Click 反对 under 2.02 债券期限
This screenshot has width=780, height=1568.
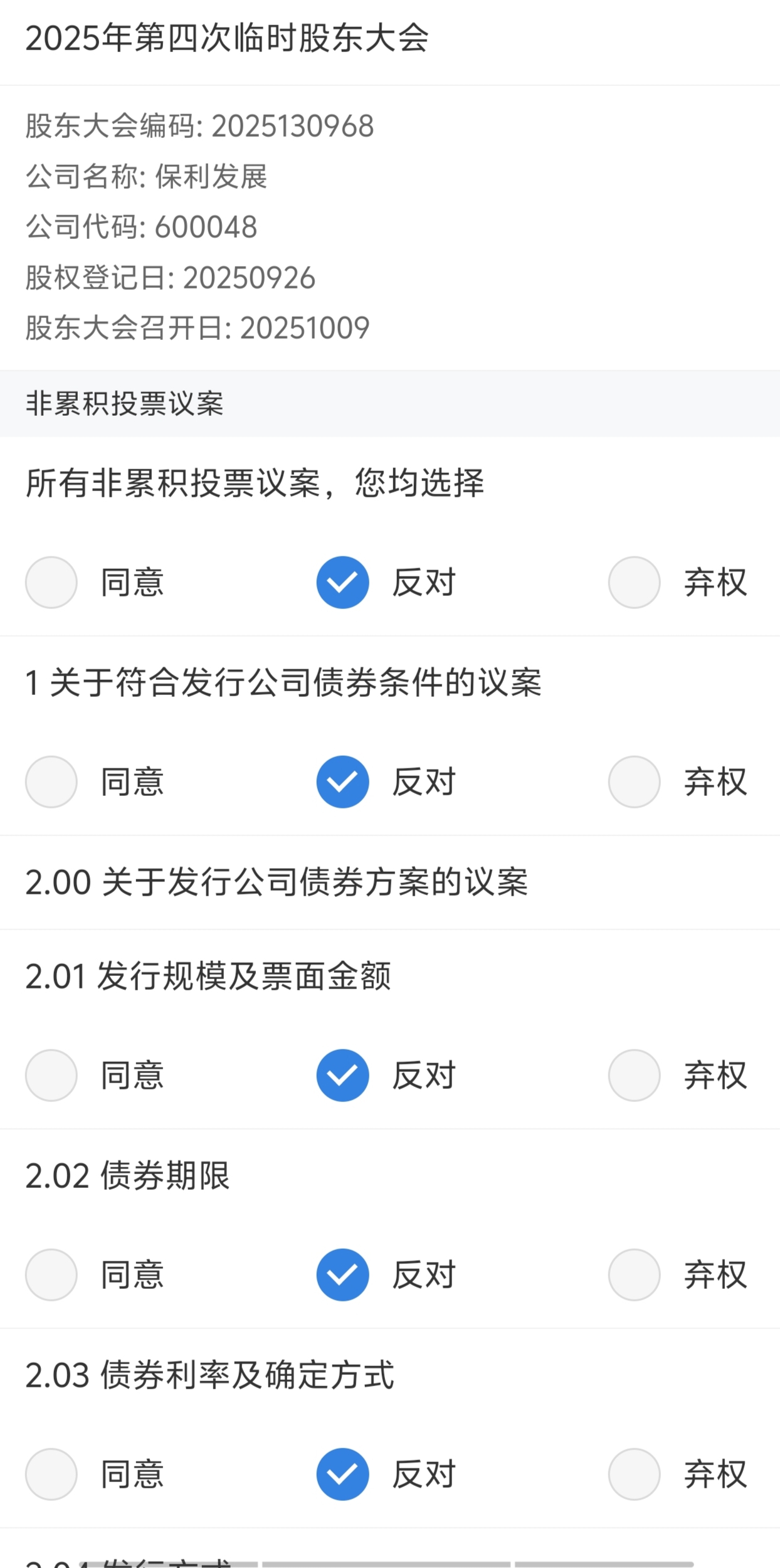(x=342, y=1274)
